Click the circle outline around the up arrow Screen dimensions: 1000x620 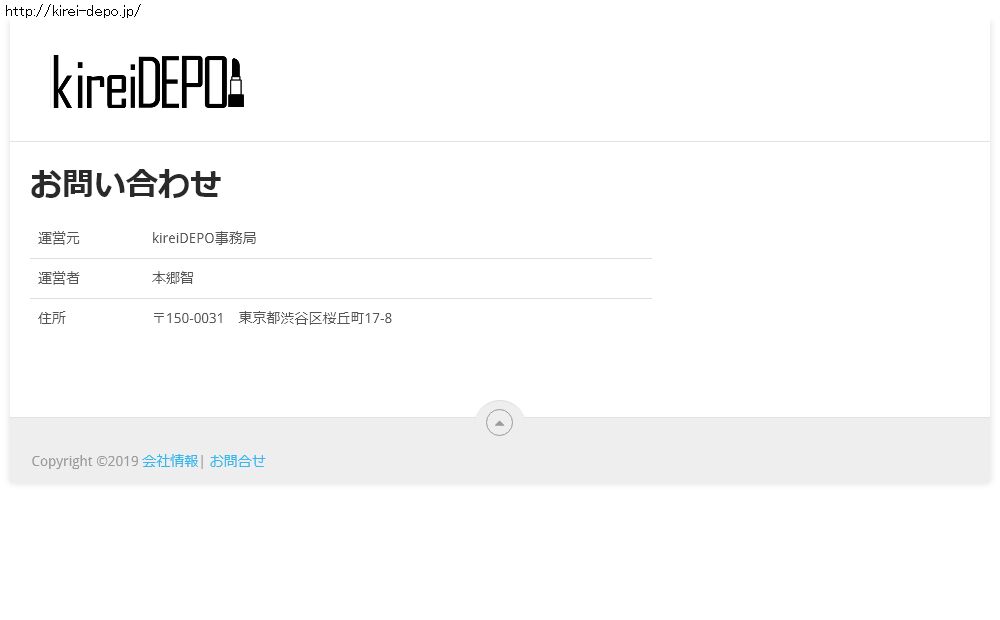[x=499, y=422]
